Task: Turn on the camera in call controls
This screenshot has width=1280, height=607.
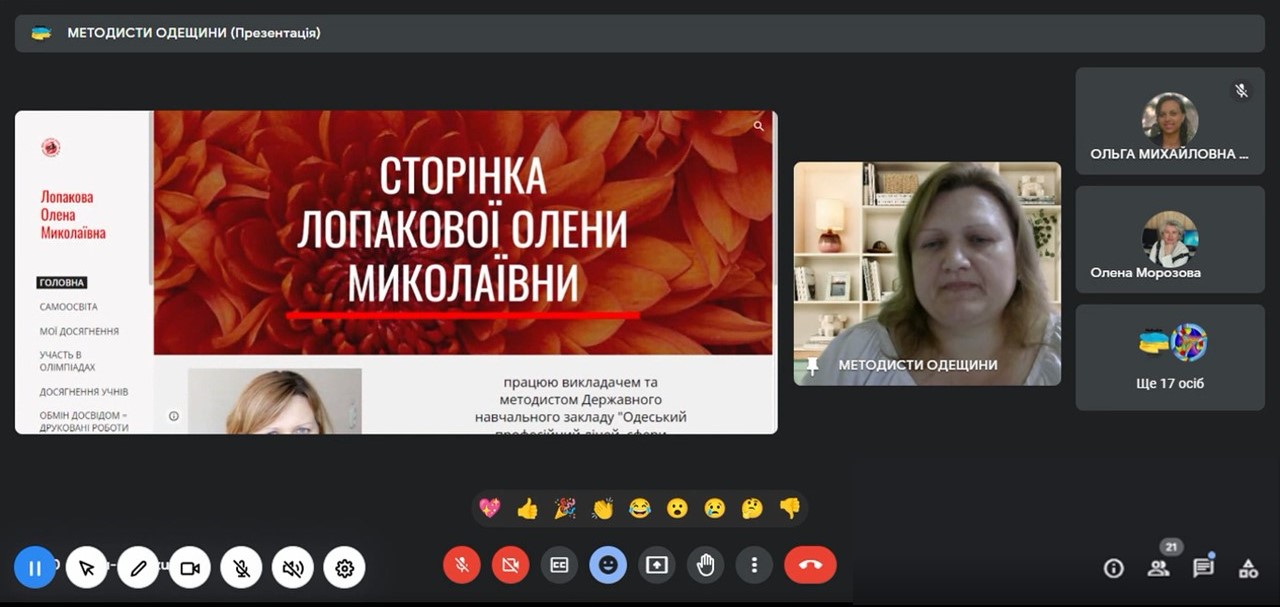Action: click(510, 565)
